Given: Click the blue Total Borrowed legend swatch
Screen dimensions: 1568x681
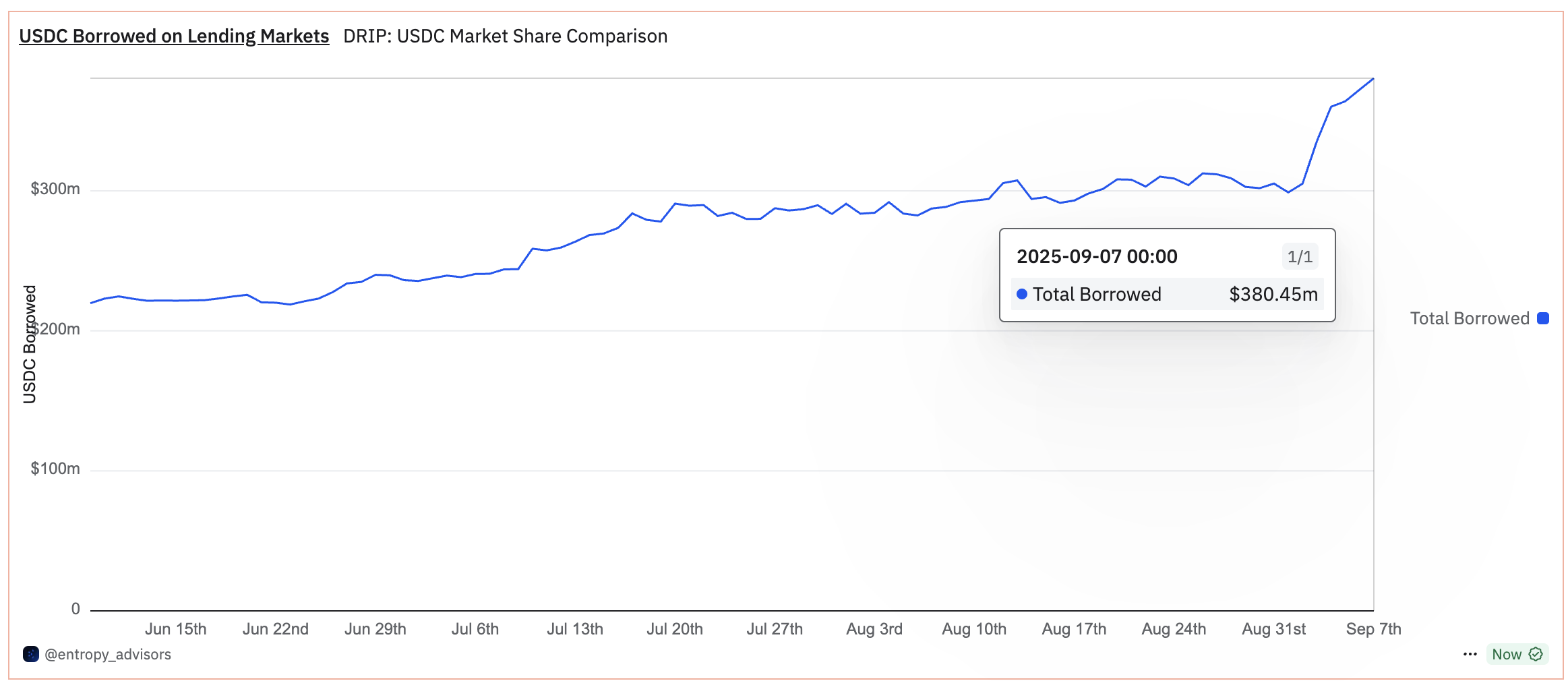Looking at the screenshot, I should pos(1543,318).
